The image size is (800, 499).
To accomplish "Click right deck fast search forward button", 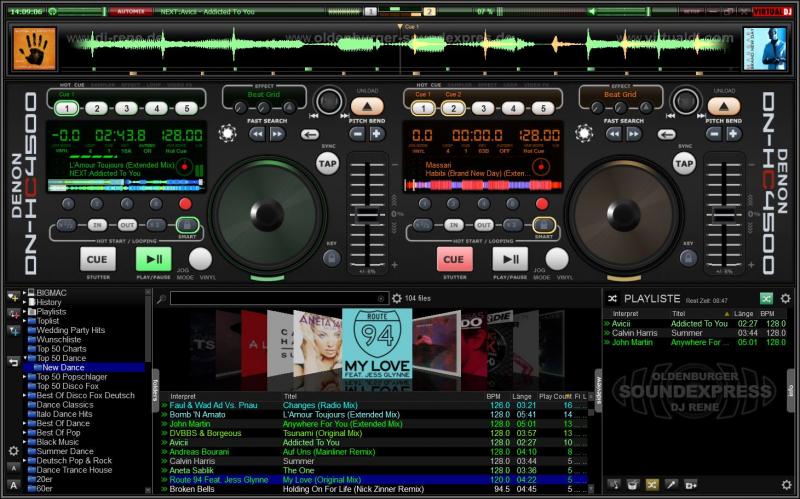I will (634, 134).
